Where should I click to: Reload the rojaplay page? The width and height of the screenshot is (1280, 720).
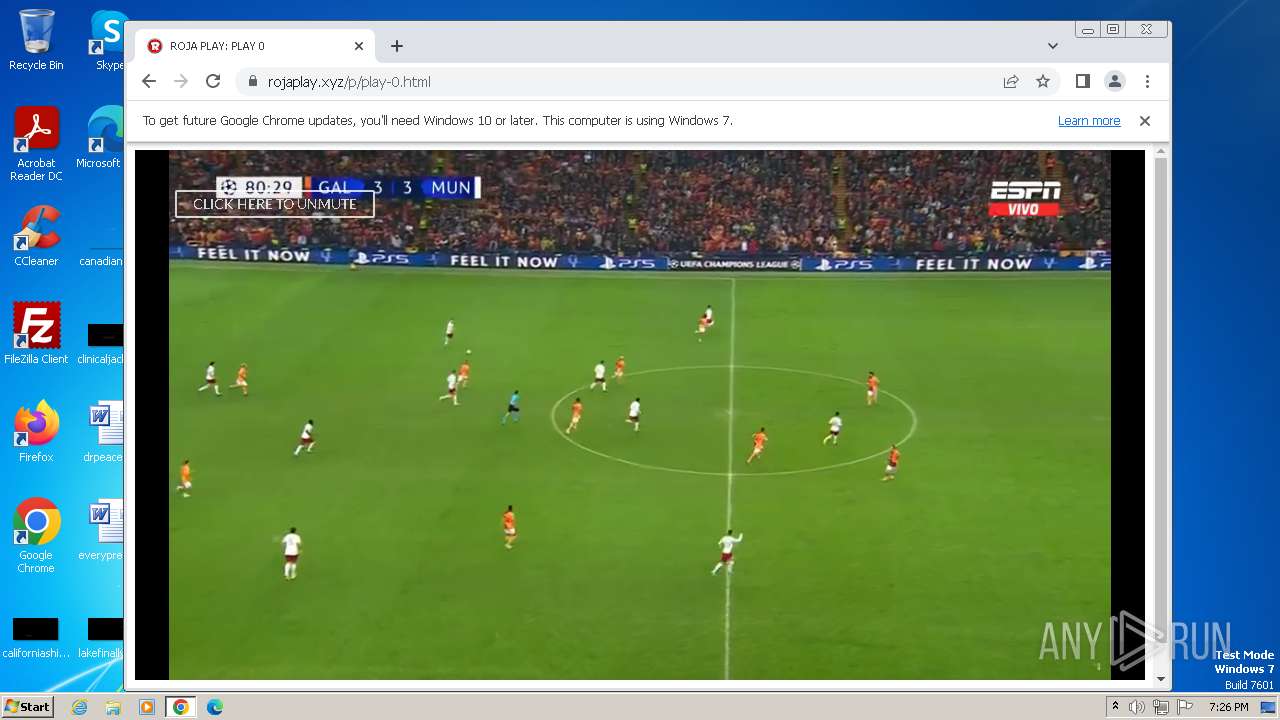(x=213, y=81)
